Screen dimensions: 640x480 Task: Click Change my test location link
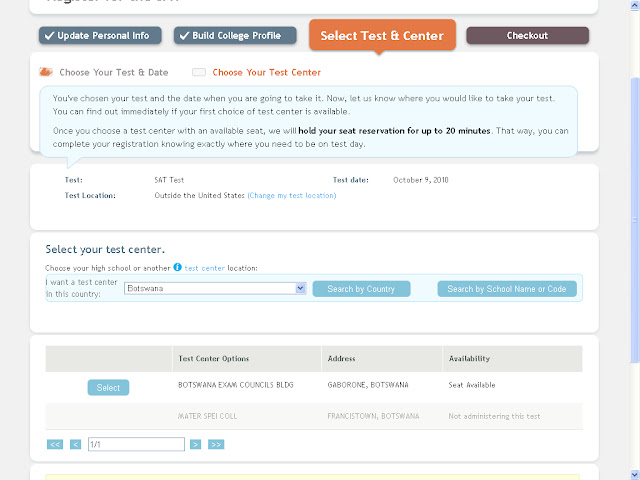pos(292,196)
